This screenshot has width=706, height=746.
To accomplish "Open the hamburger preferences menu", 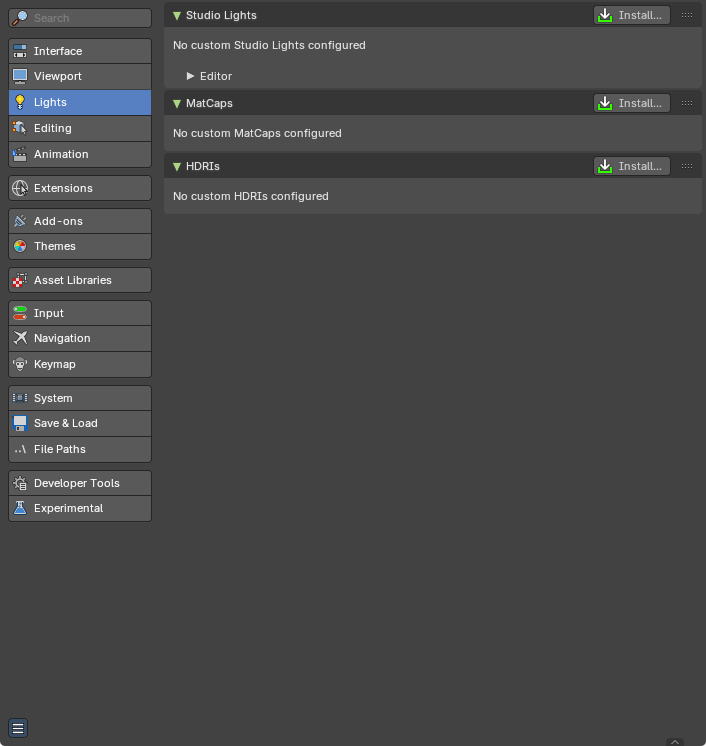I will coord(18,728).
